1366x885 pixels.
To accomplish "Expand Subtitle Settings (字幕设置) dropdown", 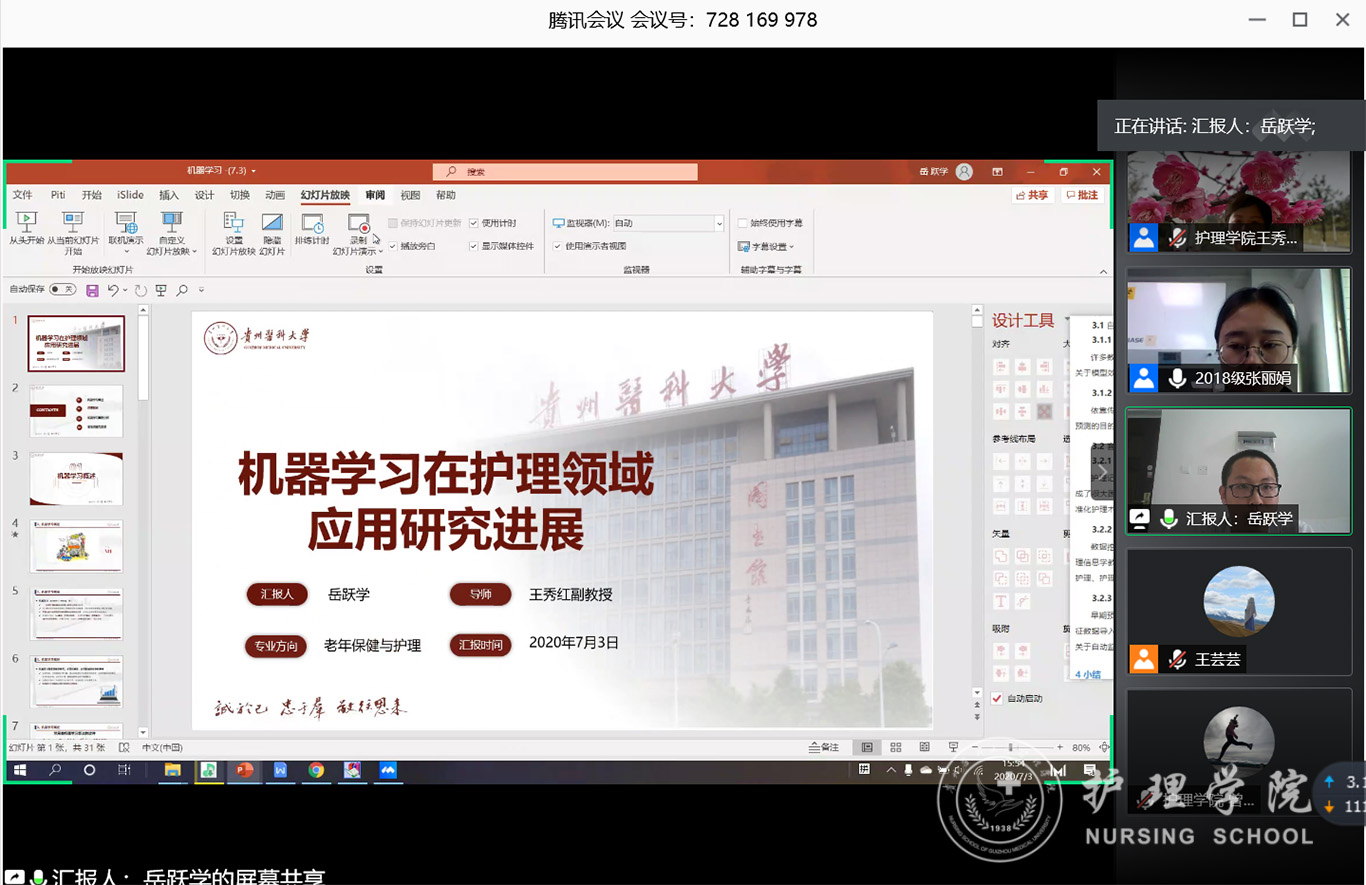I will coord(767,246).
